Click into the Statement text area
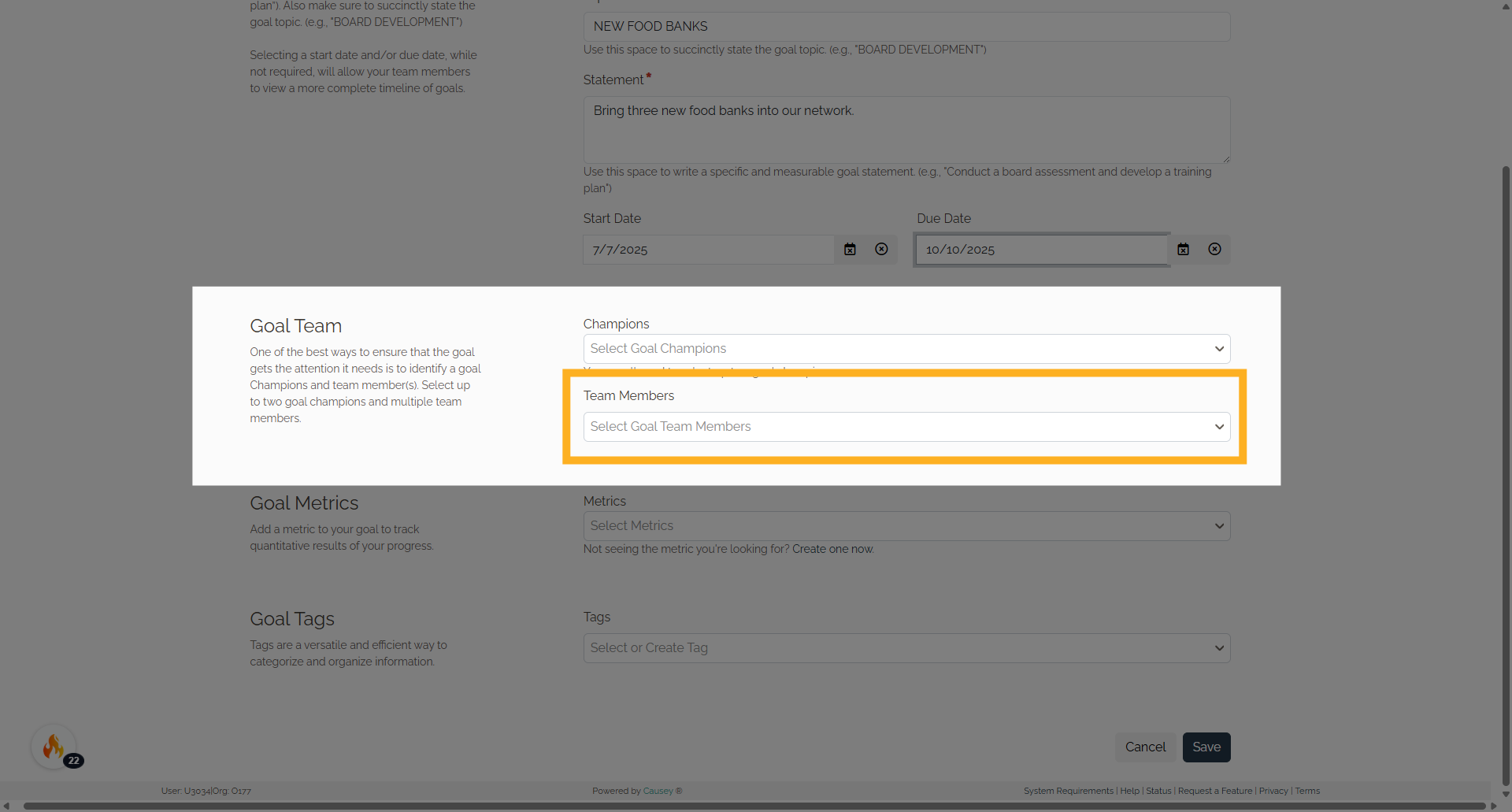The width and height of the screenshot is (1512, 812). (906, 130)
